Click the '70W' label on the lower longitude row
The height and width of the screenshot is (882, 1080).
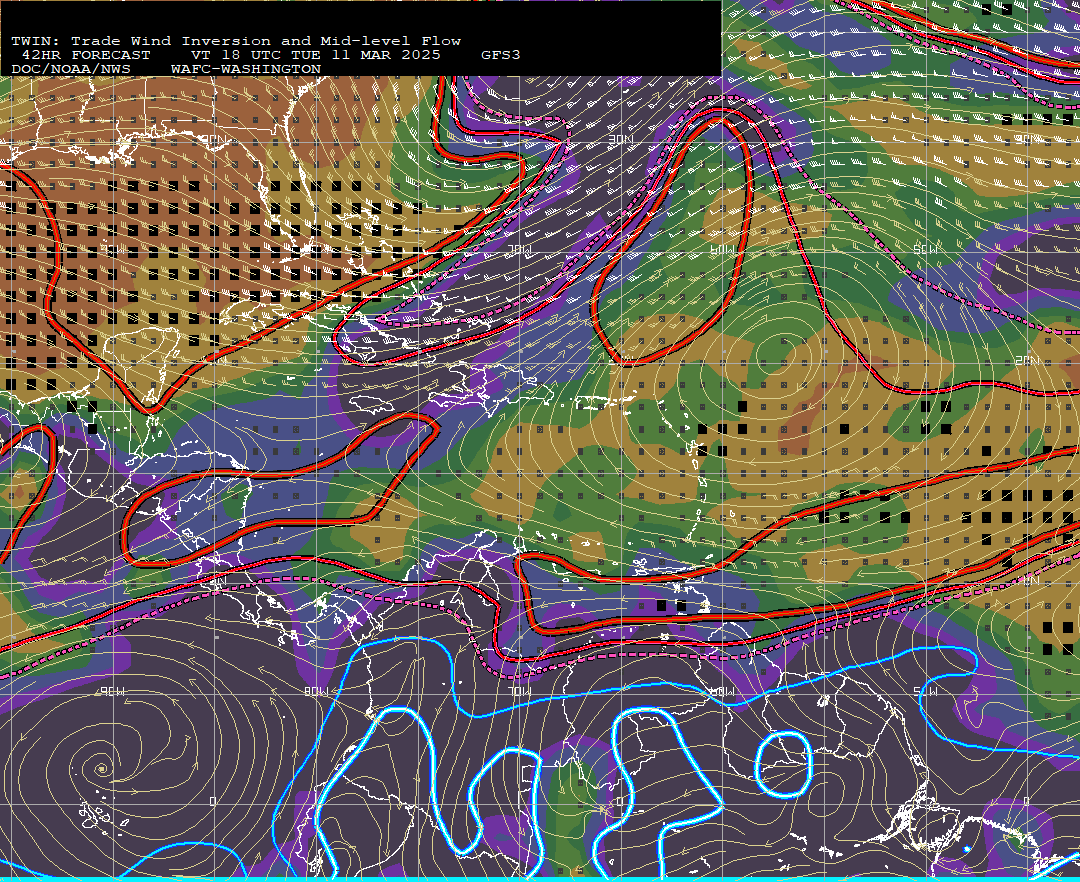coord(519,691)
